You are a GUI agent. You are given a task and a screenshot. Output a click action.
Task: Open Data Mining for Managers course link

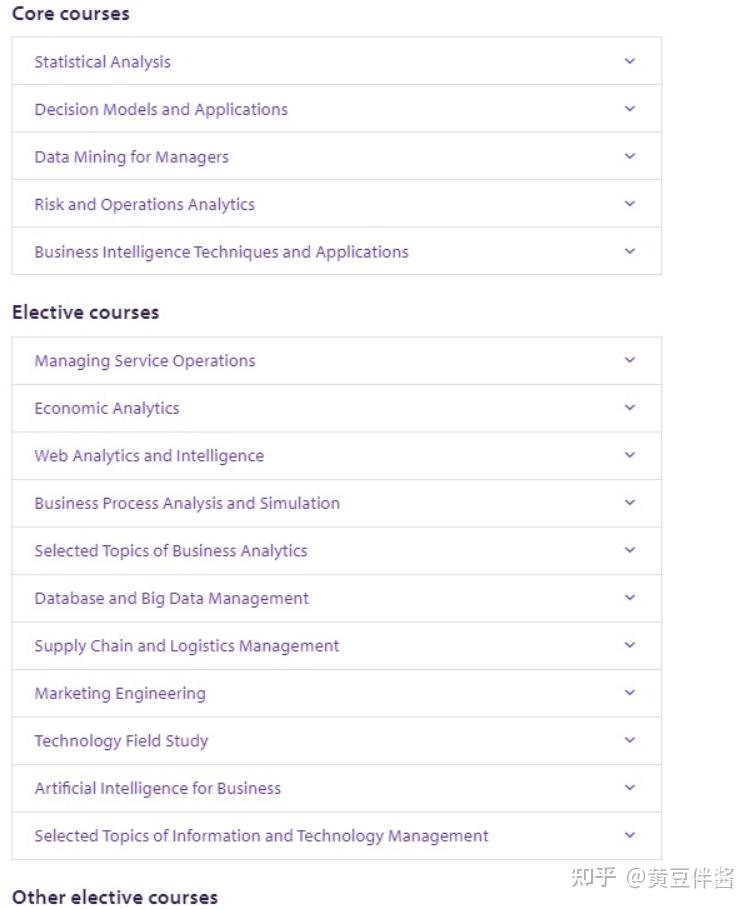point(131,157)
